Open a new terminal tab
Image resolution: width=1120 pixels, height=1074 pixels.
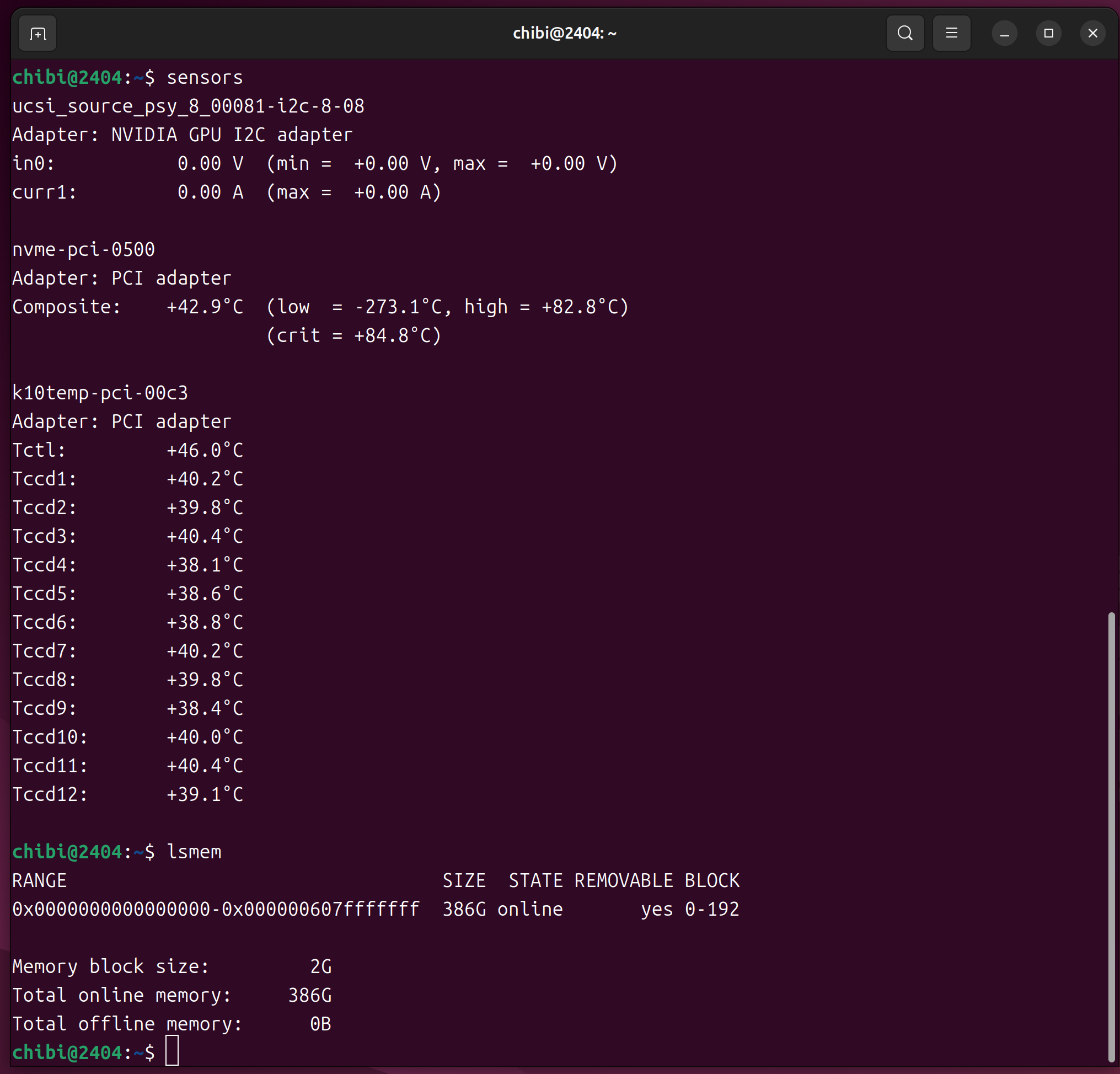(x=37, y=34)
